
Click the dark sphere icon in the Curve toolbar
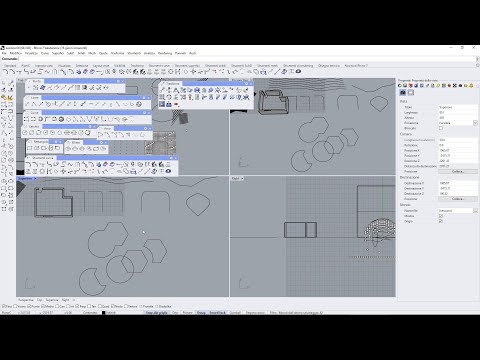point(61,119)
